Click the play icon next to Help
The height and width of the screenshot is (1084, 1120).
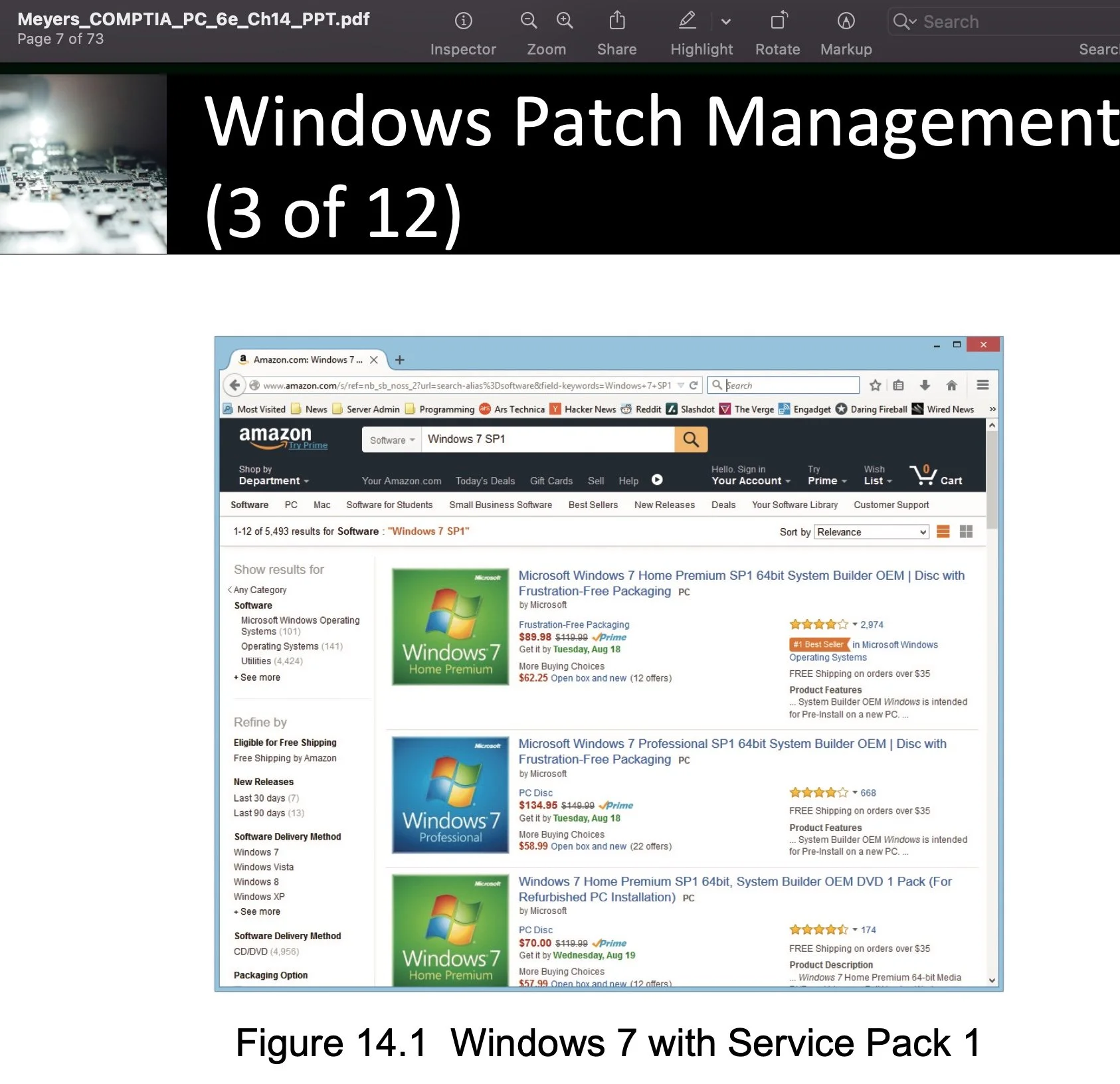657,480
